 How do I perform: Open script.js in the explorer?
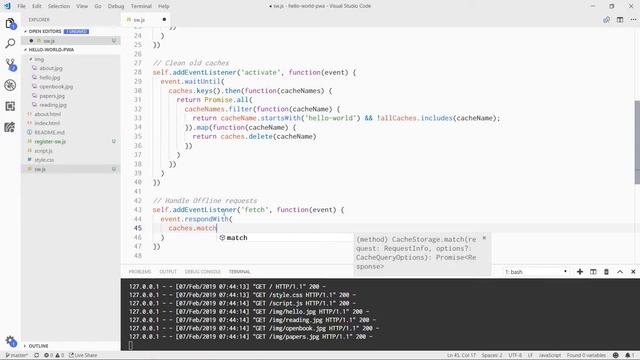(x=44, y=151)
